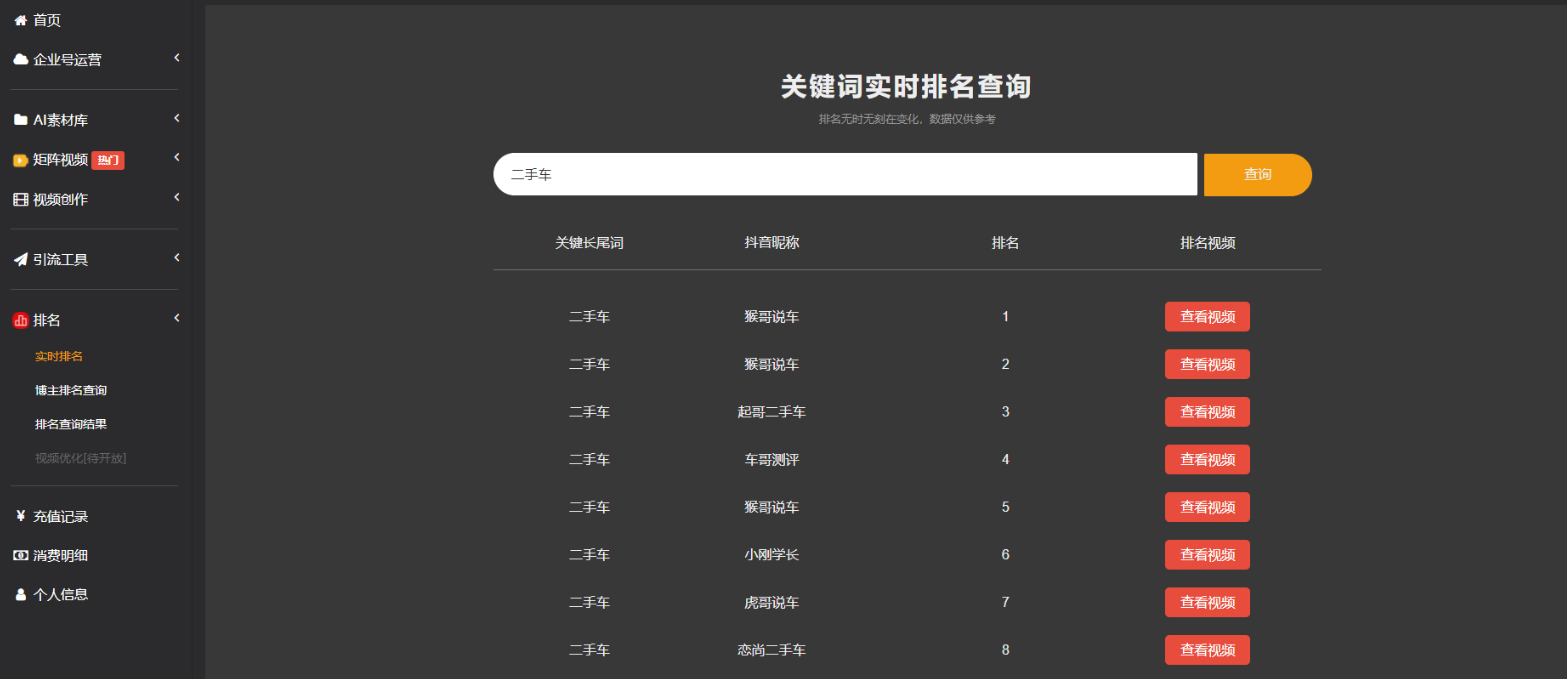Image resolution: width=1567 pixels, height=679 pixels.
Task: Click 查看视频 for rank 5
Action: click(x=1207, y=507)
